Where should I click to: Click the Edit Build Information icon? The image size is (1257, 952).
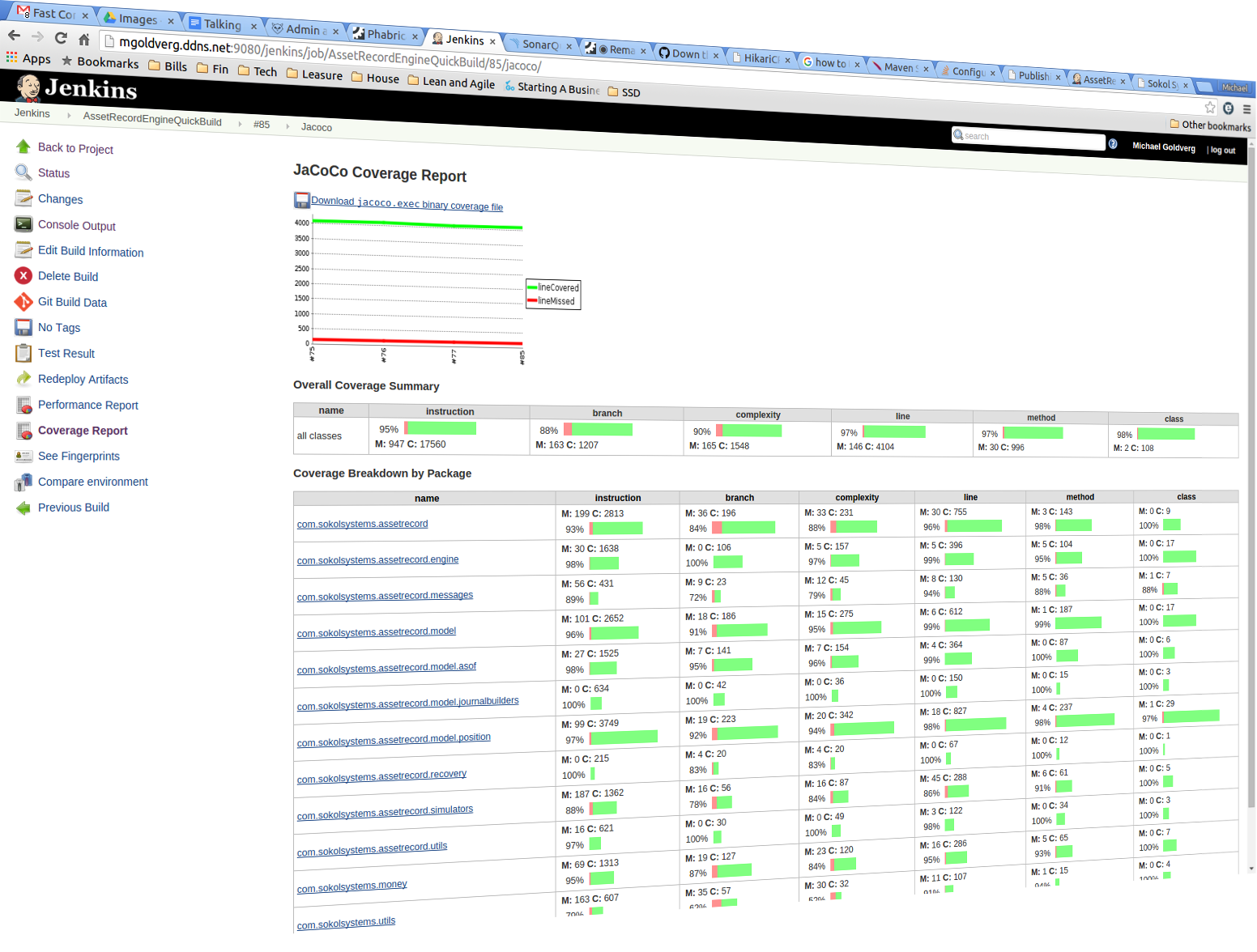click(23, 250)
